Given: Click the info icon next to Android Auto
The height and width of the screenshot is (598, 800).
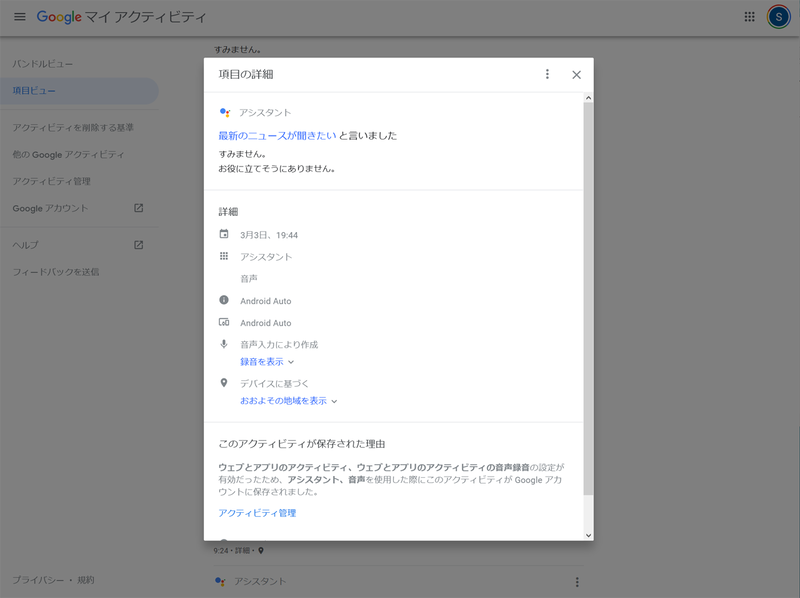Looking at the screenshot, I should point(224,300).
